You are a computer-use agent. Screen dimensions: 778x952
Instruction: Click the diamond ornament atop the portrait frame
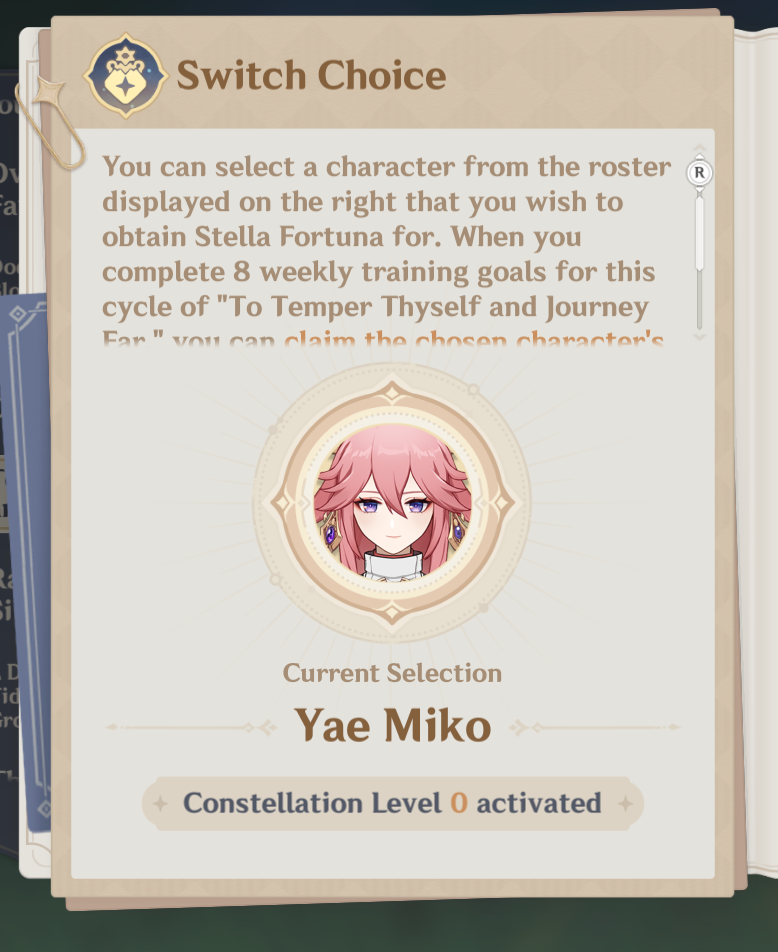pos(392,393)
